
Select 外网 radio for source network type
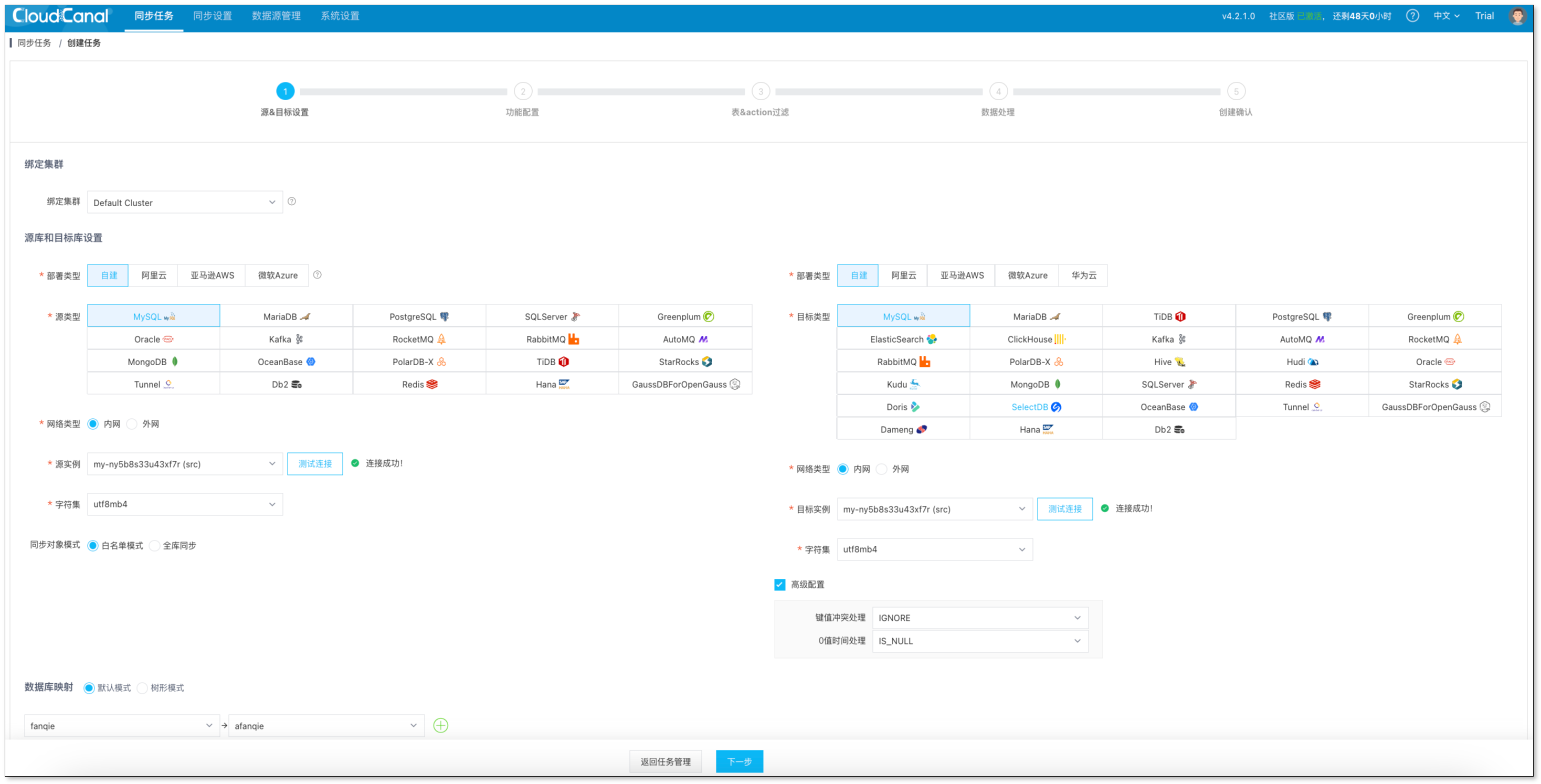133,424
